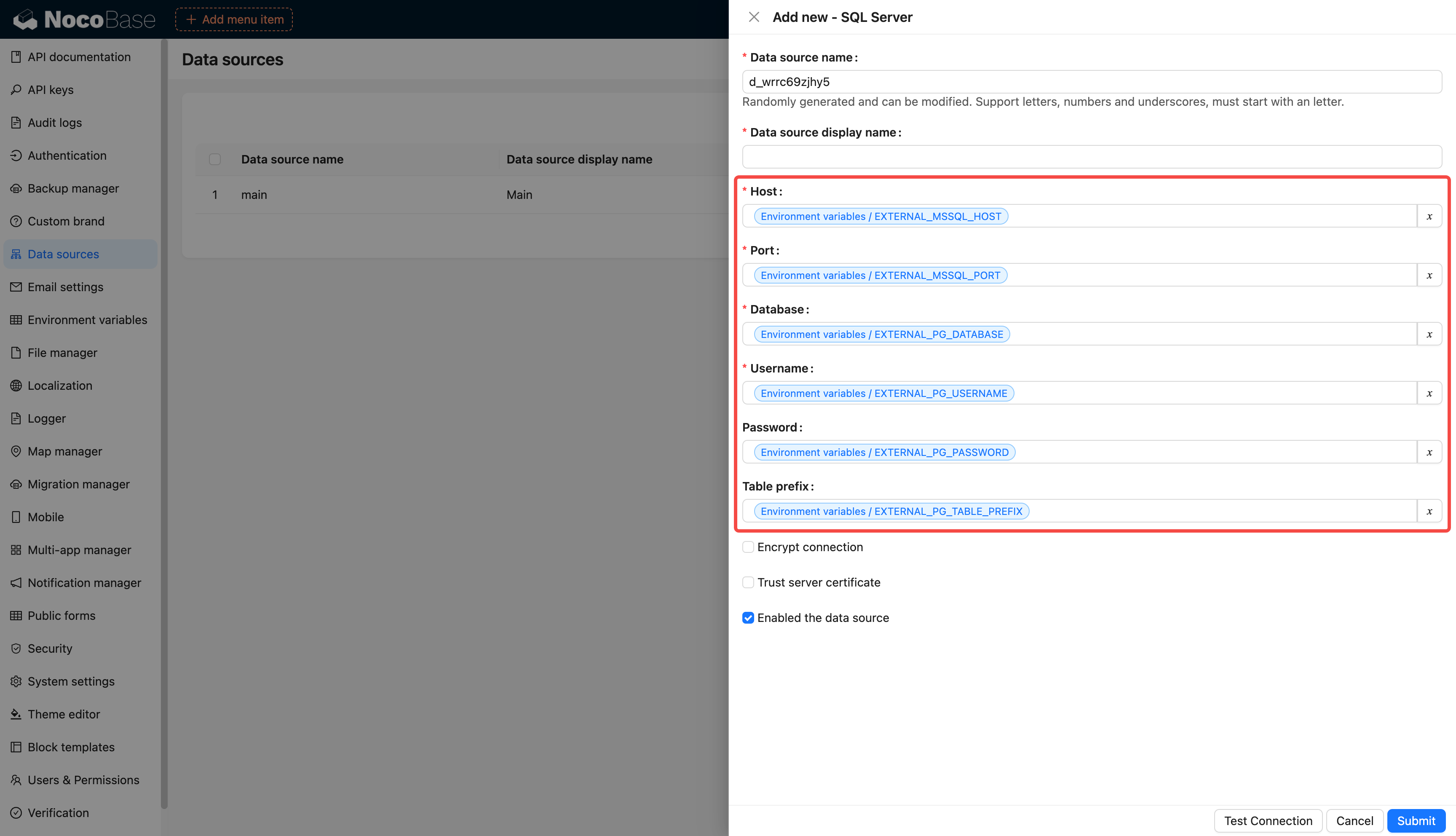Image resolution: width=1456 pixels, height=836 pixels.
Task: Click the Data source display name field
Action: click(x=1092, y=157)
